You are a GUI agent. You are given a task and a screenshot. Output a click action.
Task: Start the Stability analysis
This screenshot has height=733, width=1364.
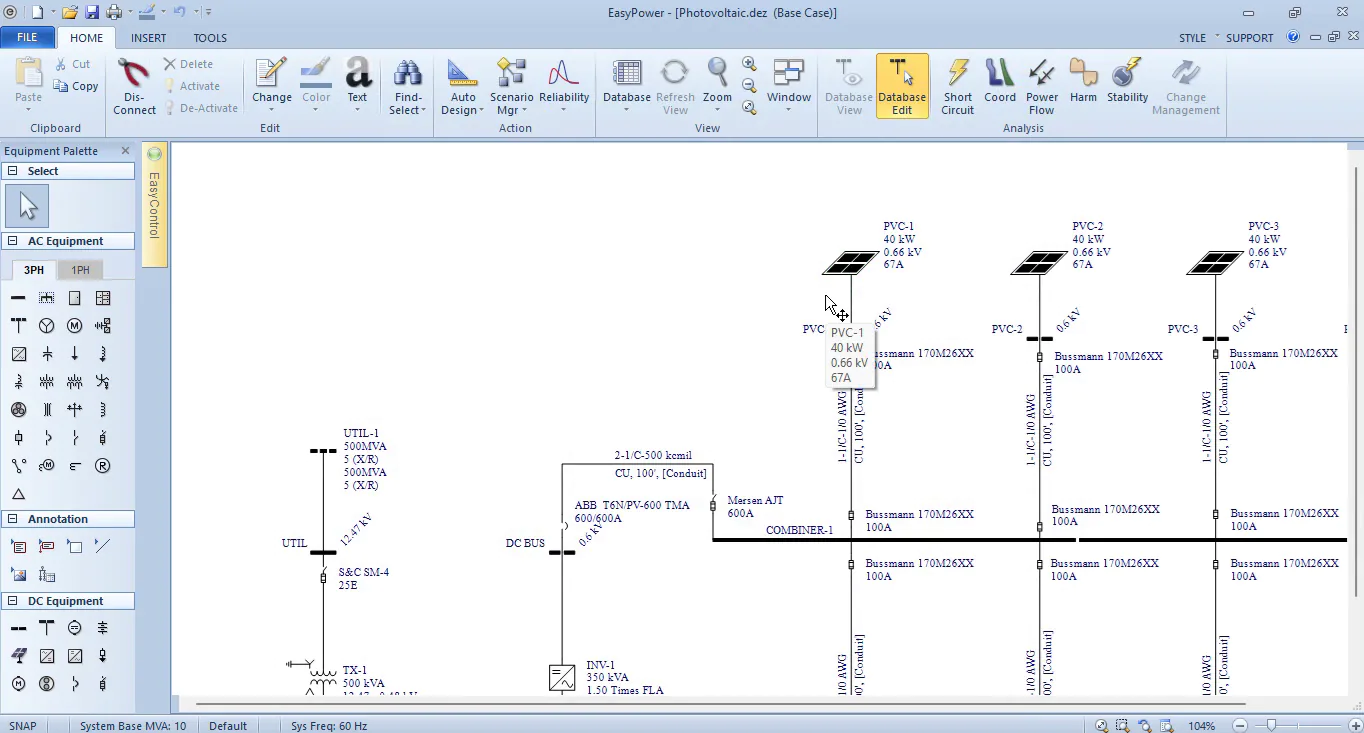tap(1127, 82)
